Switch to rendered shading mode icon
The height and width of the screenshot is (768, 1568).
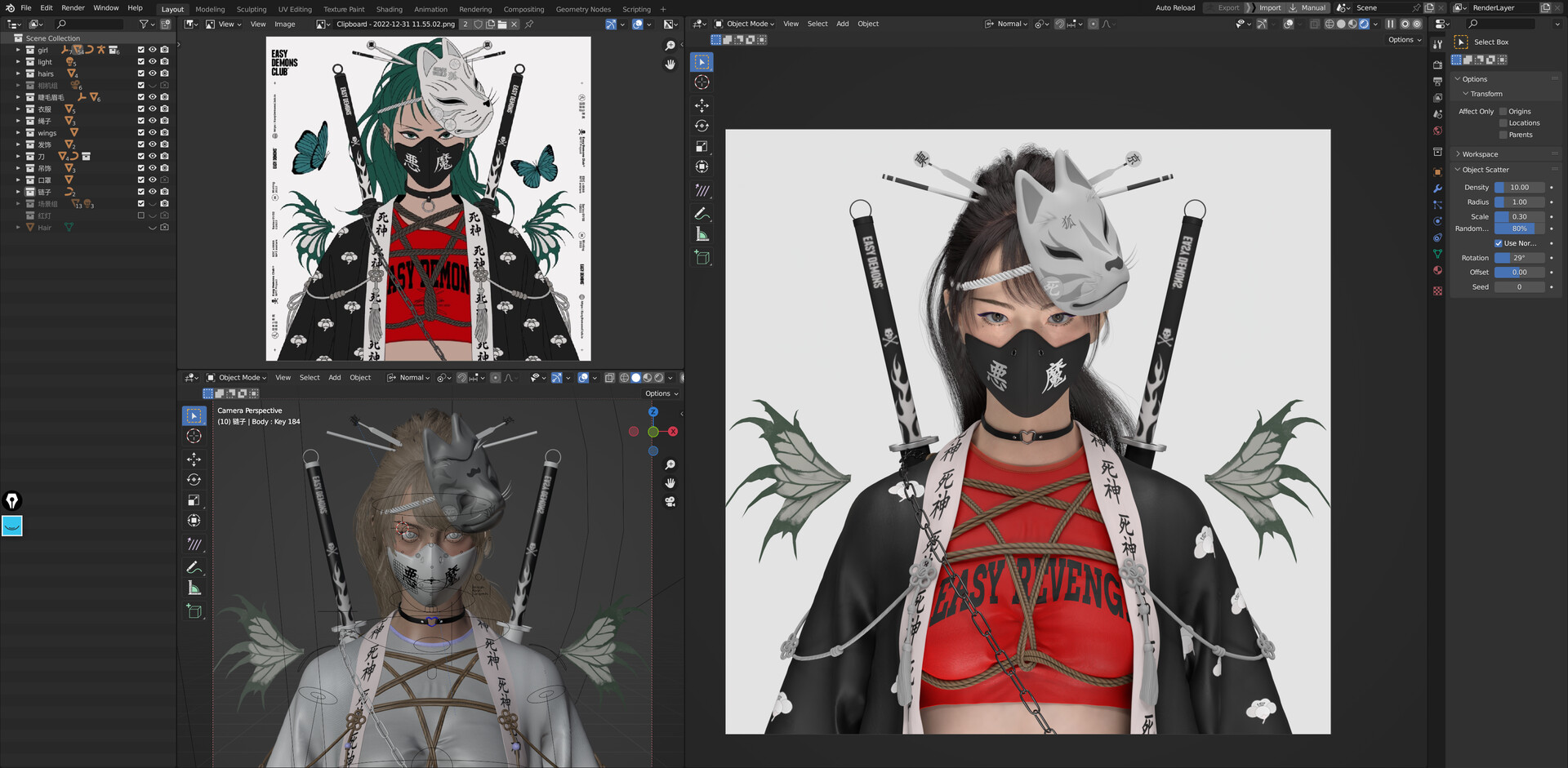[x=1364, y=24]
